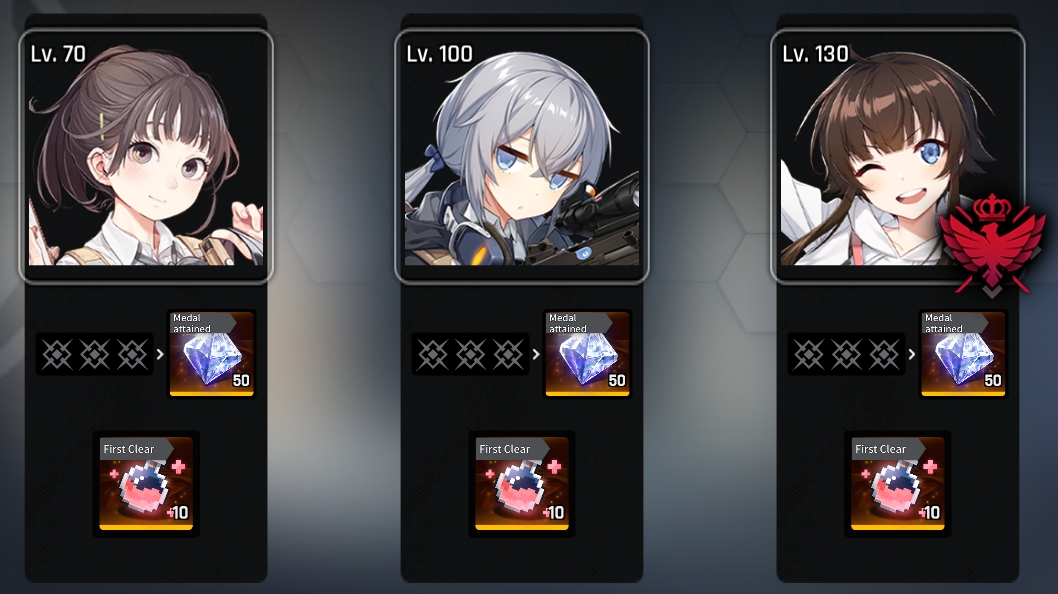
Task: Click the Lv. 100 level label
Action: (439, 54)
